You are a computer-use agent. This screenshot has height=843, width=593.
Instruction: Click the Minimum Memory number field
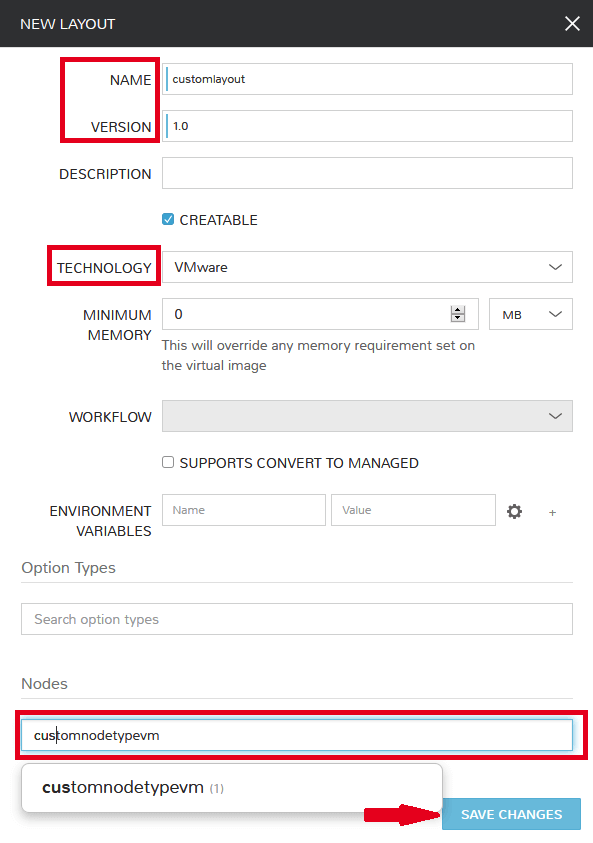[x=320, y=315]
